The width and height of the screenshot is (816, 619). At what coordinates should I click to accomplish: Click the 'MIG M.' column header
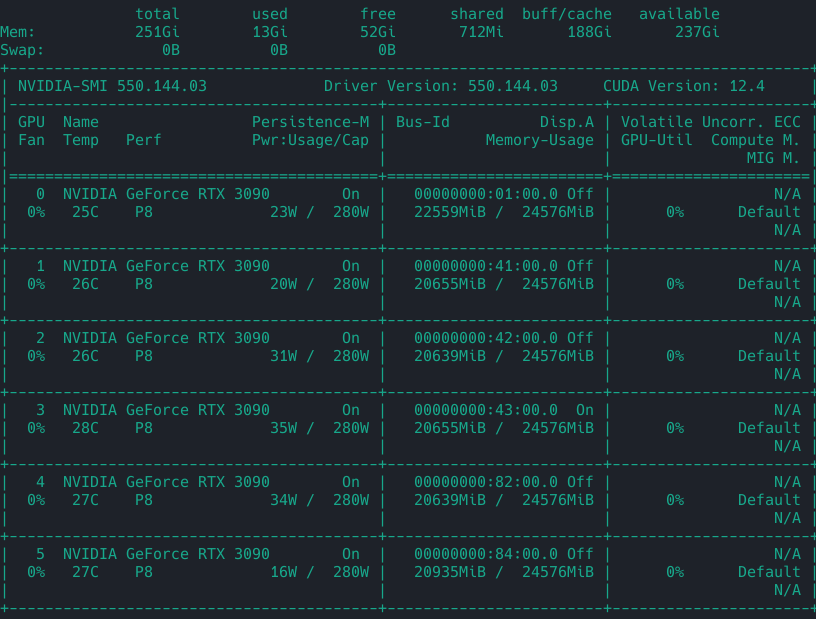[774, 158]
